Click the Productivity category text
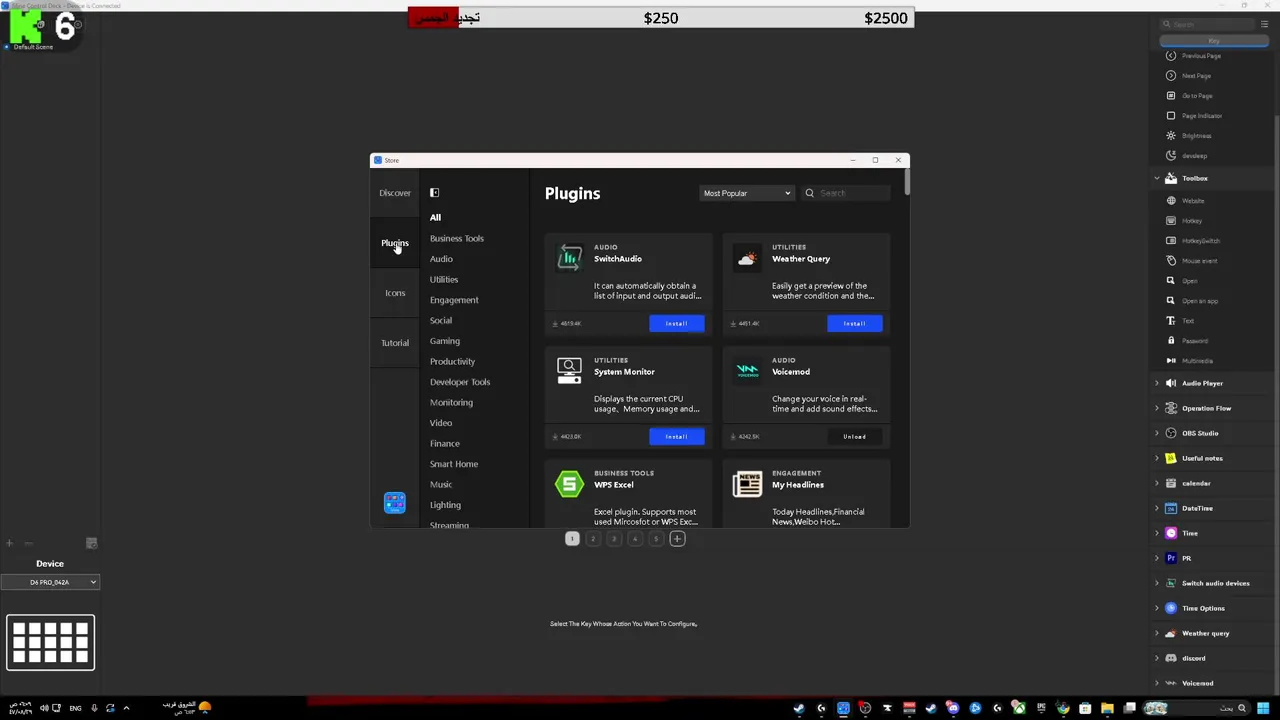Viewport: 1280px width, 720px height. (452, 361)
